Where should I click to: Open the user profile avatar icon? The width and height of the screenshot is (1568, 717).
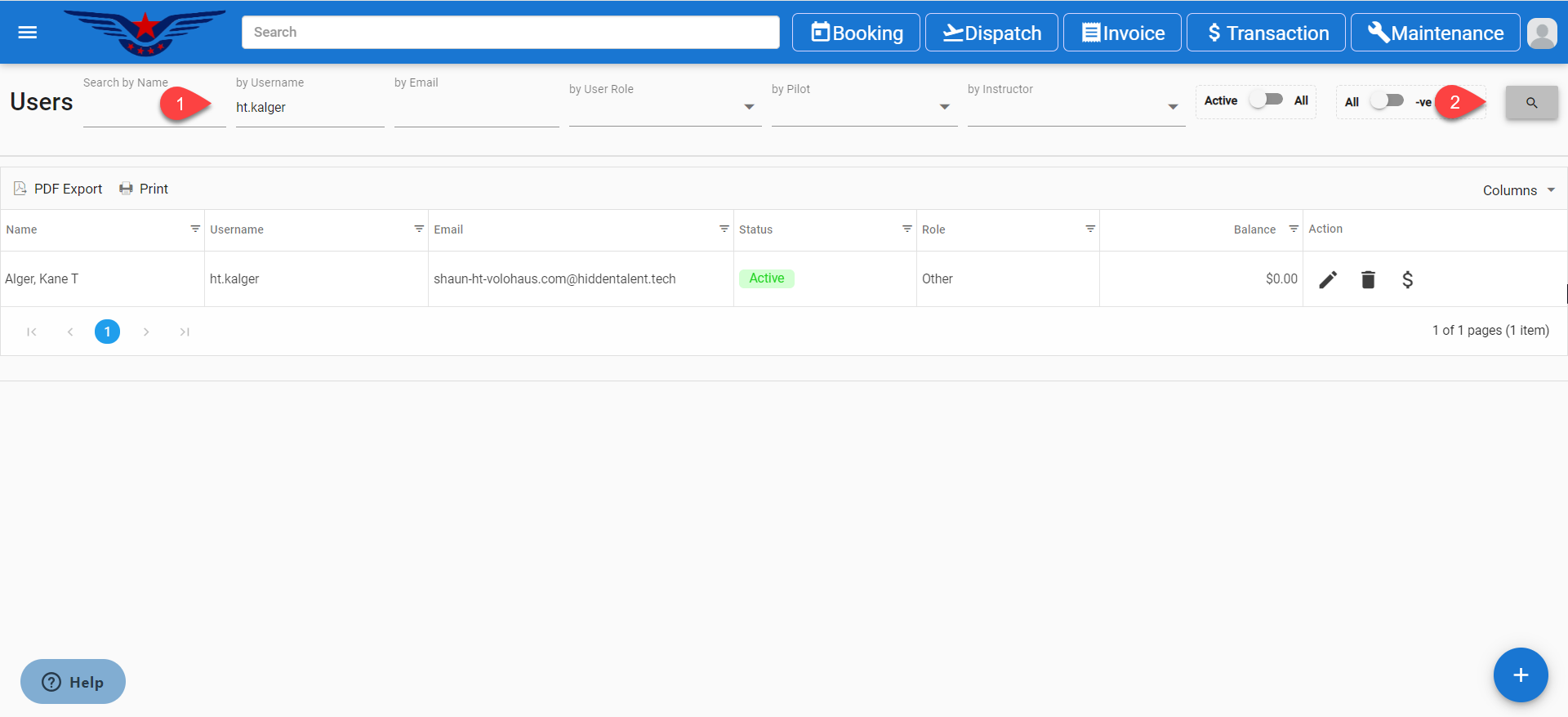(x=1541, y=33)
